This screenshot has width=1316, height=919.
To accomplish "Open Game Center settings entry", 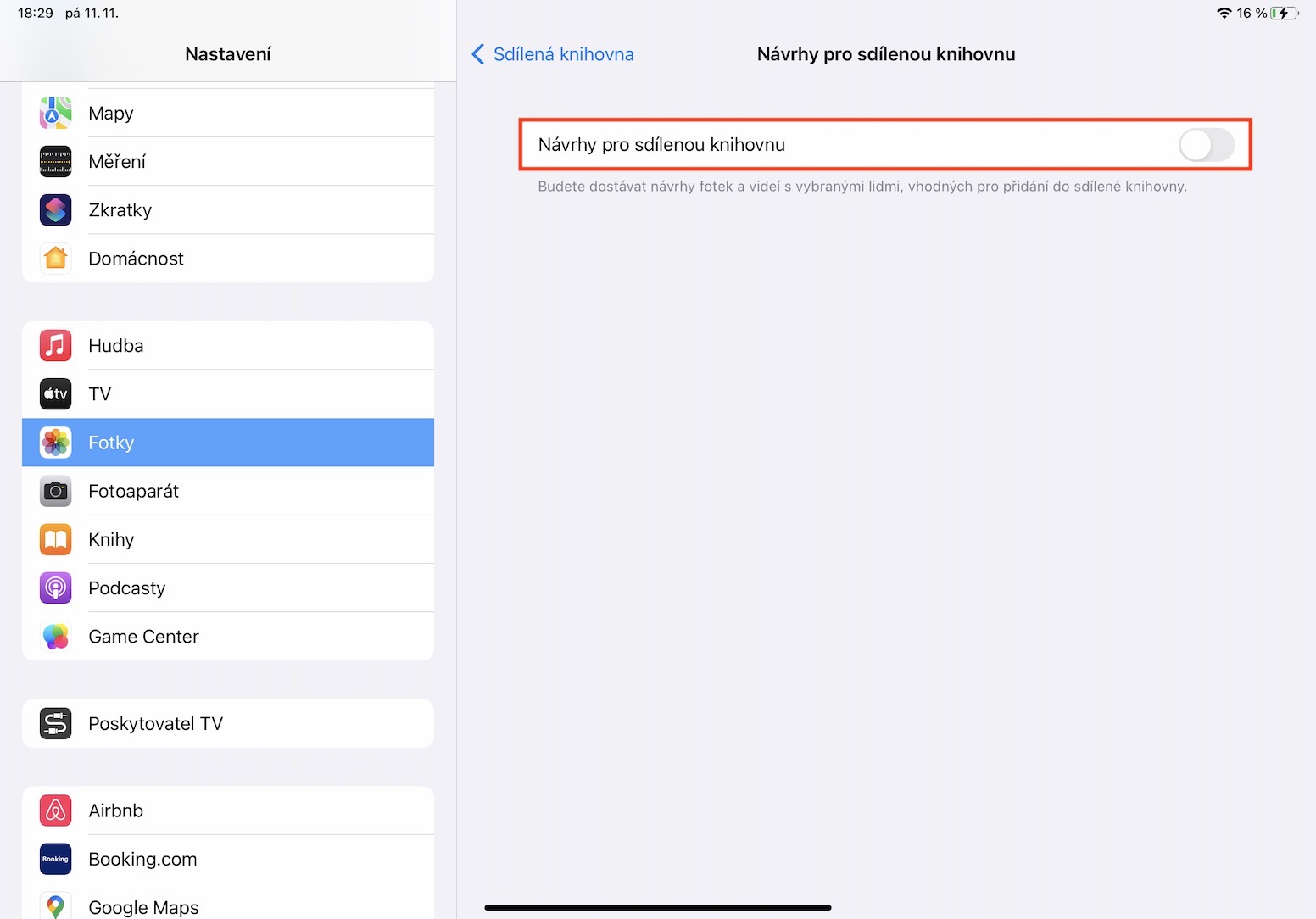I will 227,637.
